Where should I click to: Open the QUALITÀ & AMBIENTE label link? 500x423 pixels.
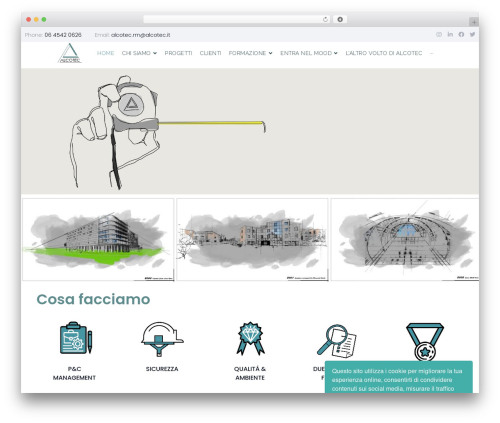click(250, 373)
